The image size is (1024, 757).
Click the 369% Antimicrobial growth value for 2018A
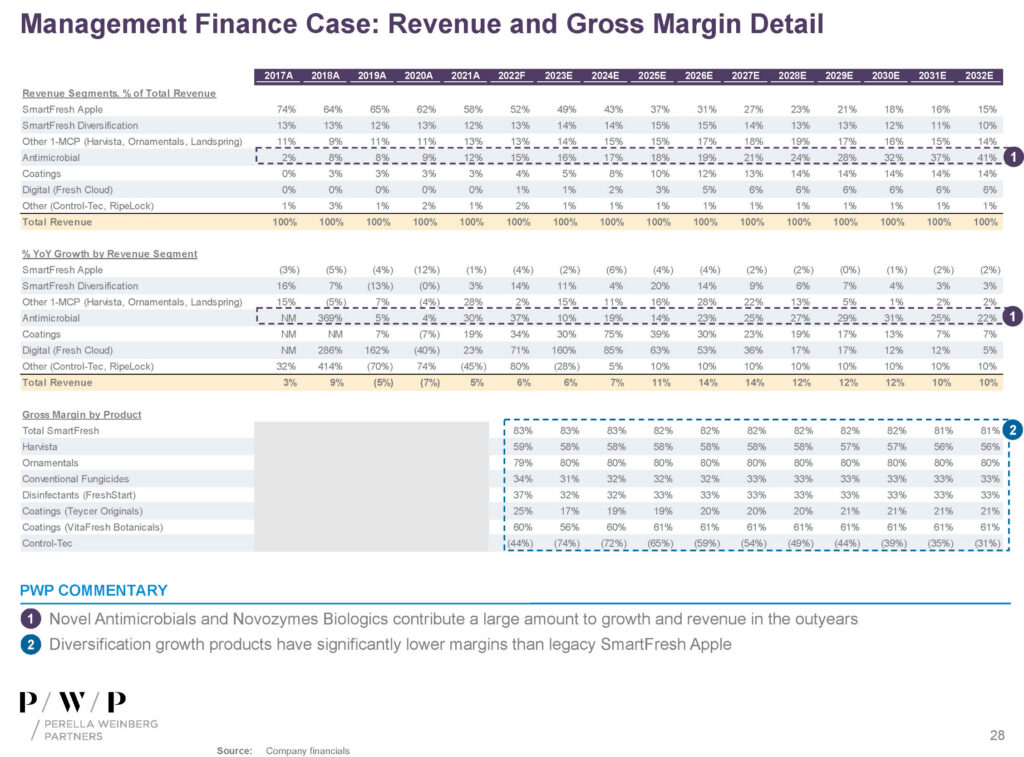[x=330, y=319]
